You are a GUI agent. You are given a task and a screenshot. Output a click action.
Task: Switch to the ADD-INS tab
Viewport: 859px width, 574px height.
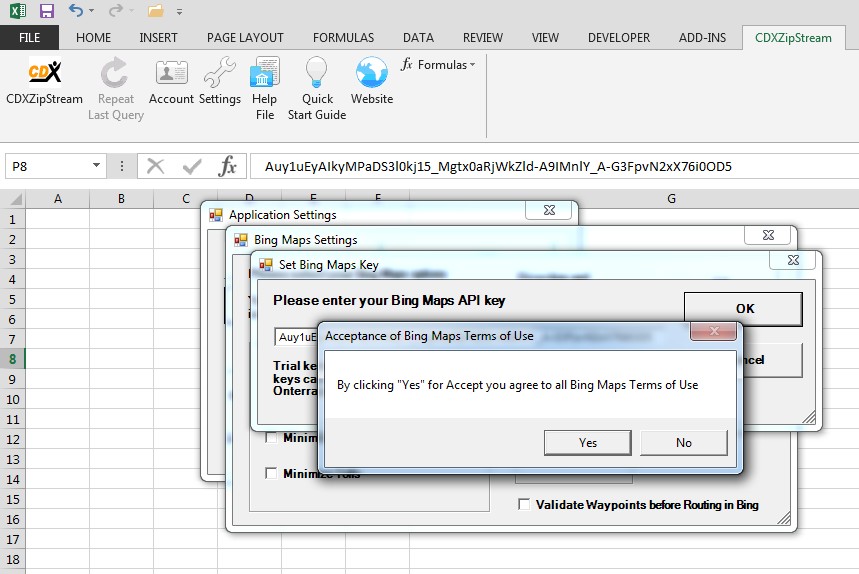point(702,38)
